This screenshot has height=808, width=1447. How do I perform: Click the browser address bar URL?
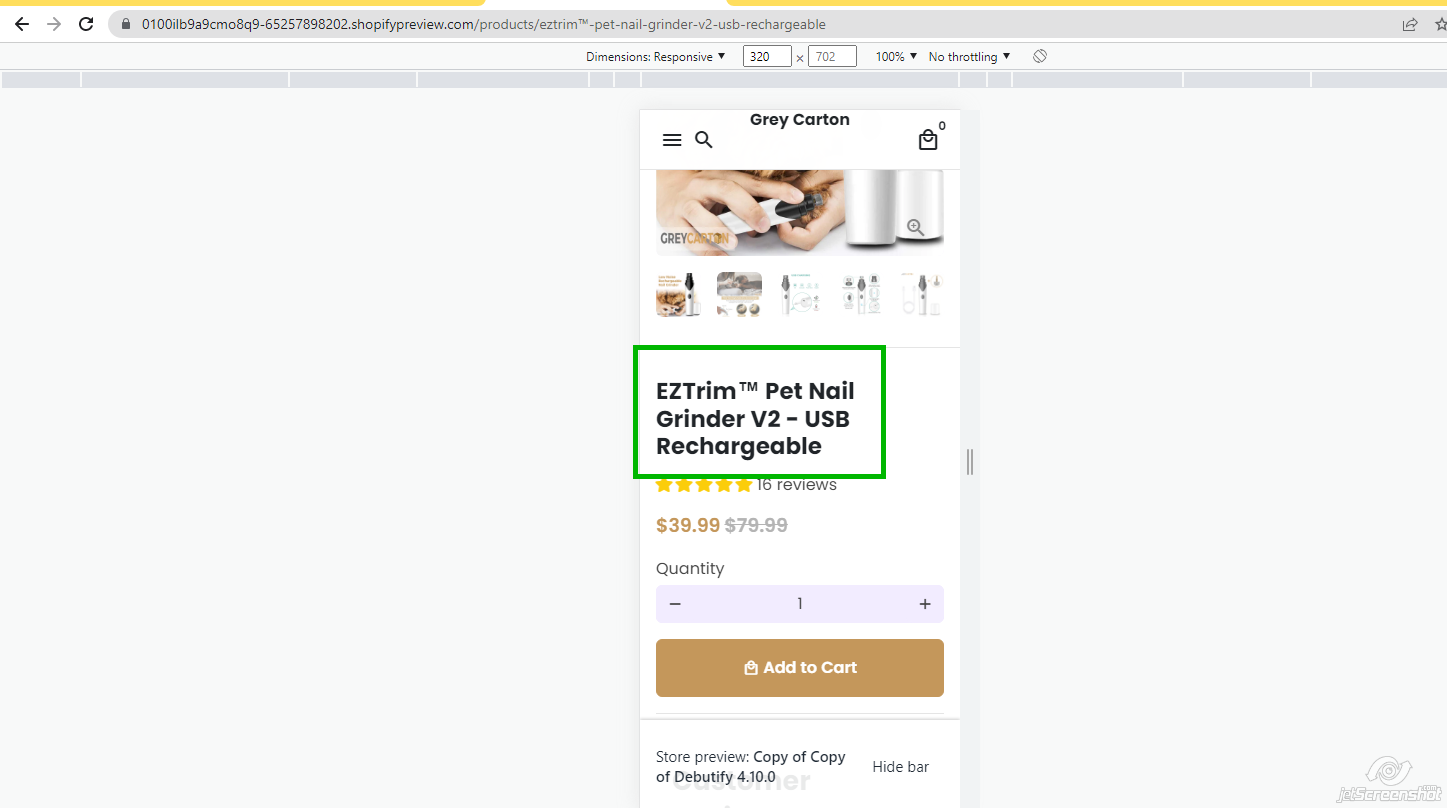484,24
